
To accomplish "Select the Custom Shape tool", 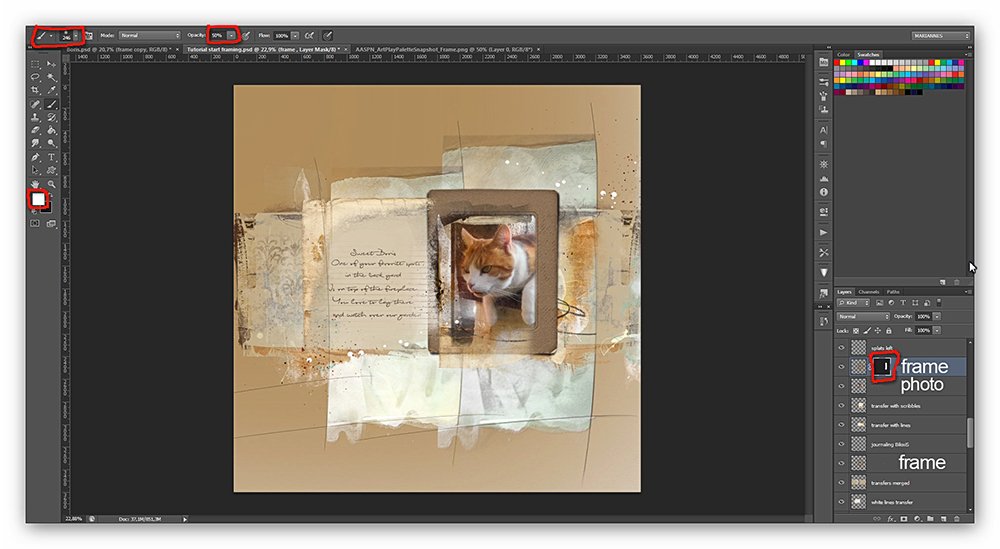I will pos(51,170).
